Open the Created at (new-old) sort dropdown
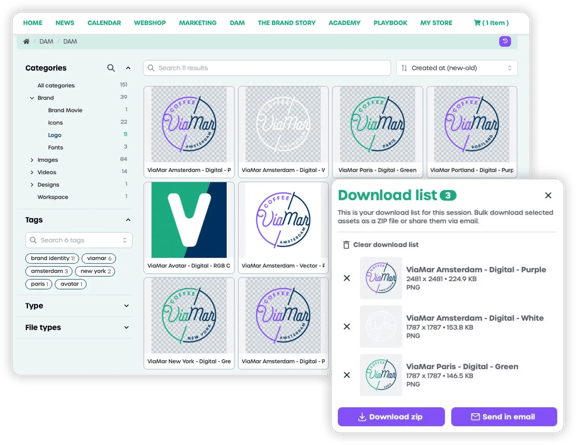Viewport: 576px width, 445px height. (x=457, y=68)
